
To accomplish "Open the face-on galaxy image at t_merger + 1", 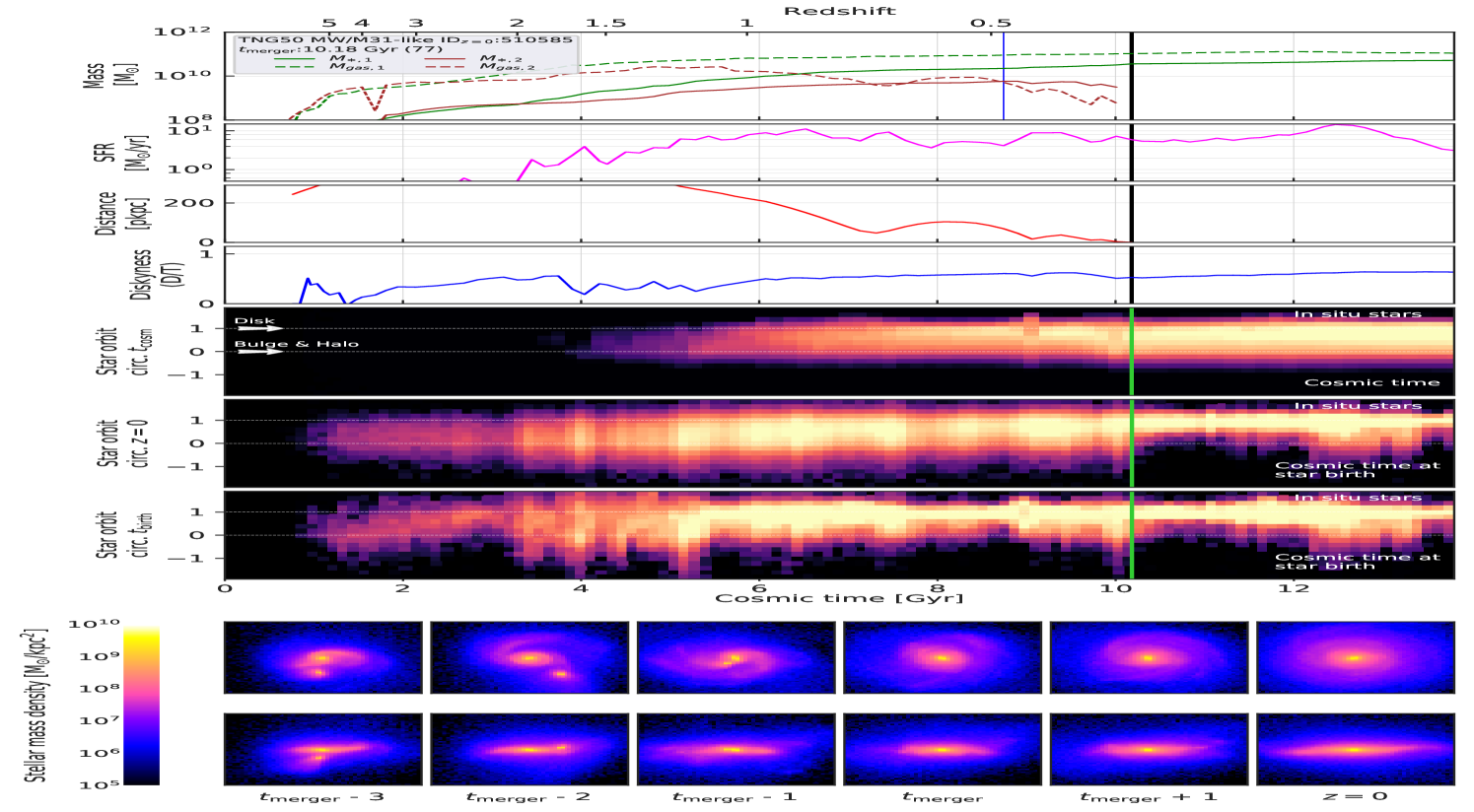I will pyautogui.click(x=1149, y=657).
